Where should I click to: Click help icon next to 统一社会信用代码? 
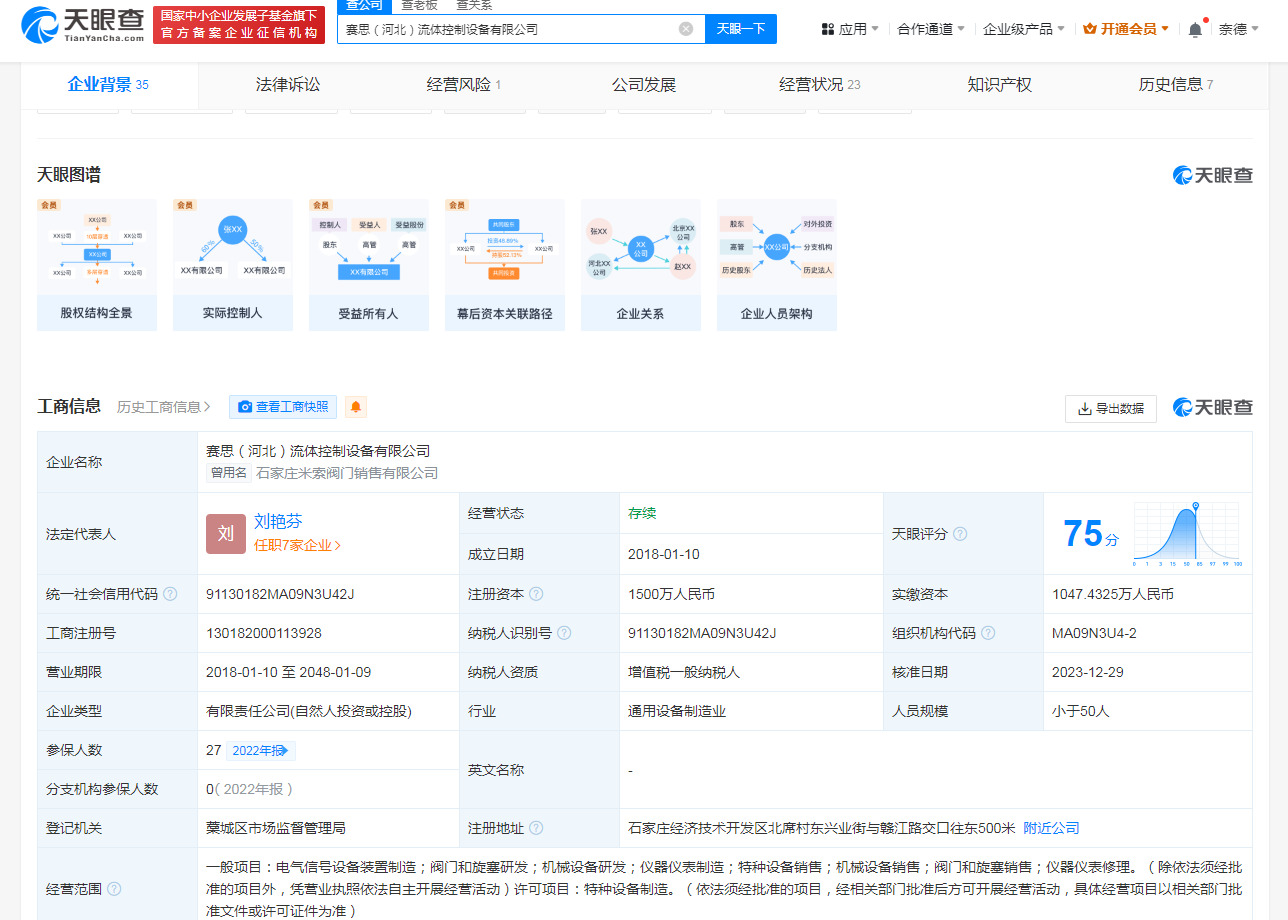pyautogui.click(x=170, y=594)
